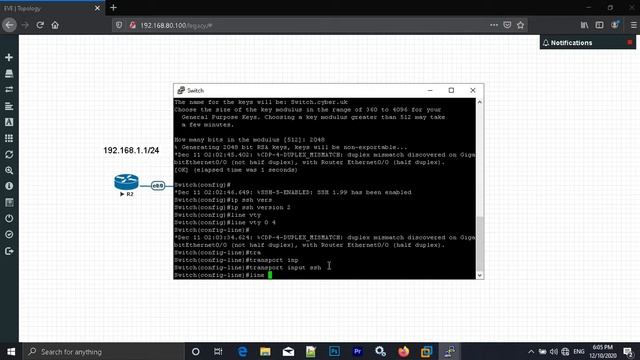Click the terminal scrollbar up arrow
The width and height of the screenshot is (640, 360).
pyautogui.click(x=480, y=102)
